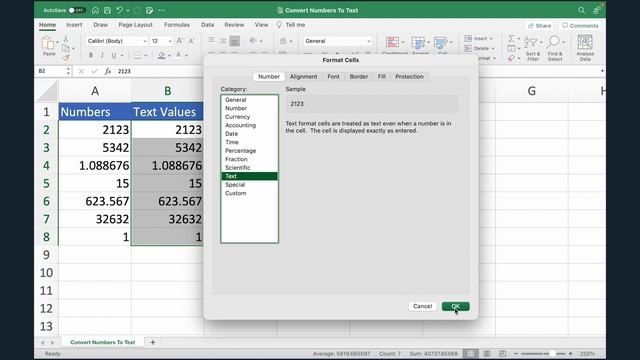The height and width of the screenshot is (360, 640).
Task: Open the View ribbon tab
Action: tap(261, 25)
